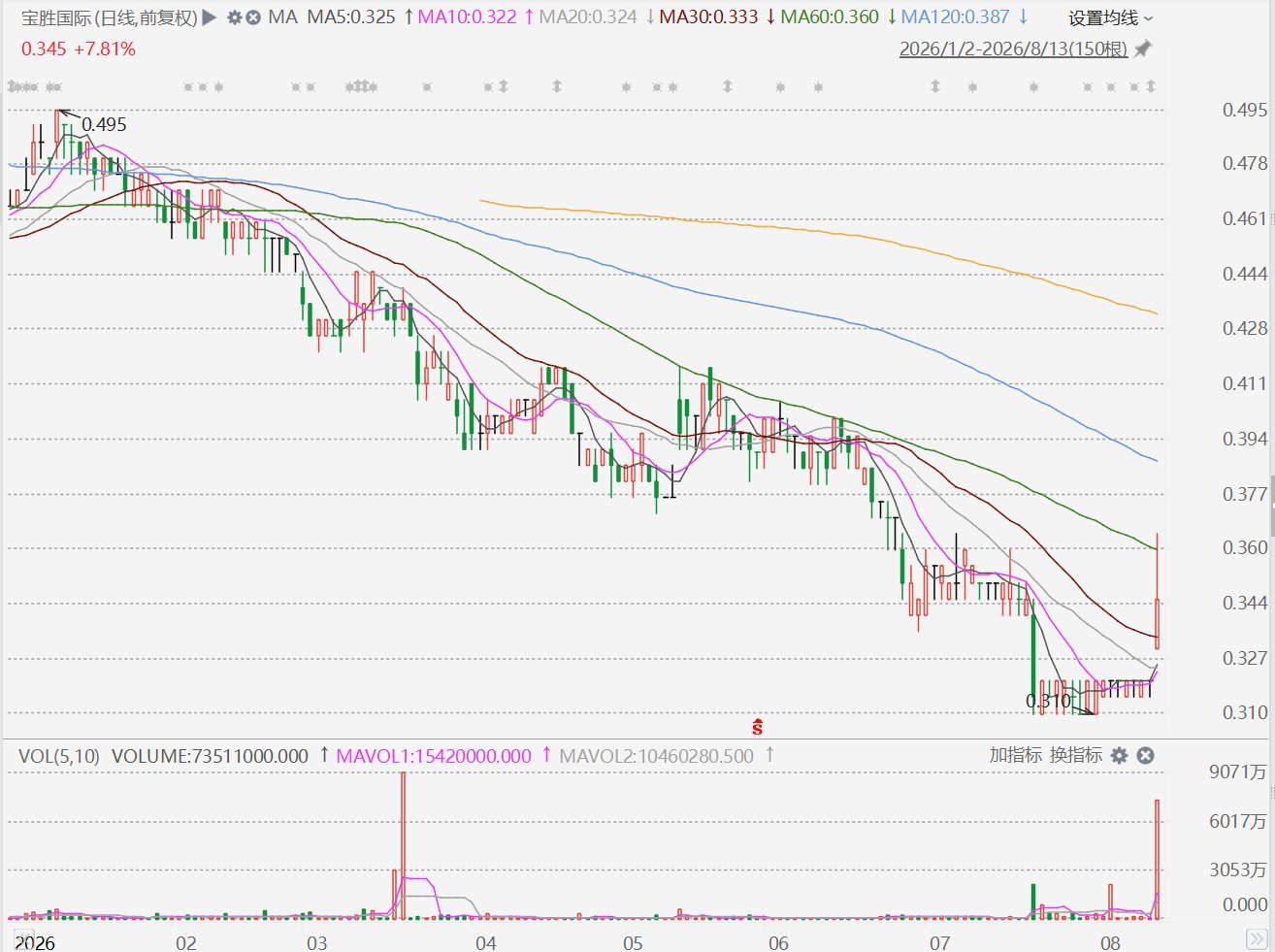1275x952 pixels.
Task: Click the MA label in the header
Action: [282, 17]
